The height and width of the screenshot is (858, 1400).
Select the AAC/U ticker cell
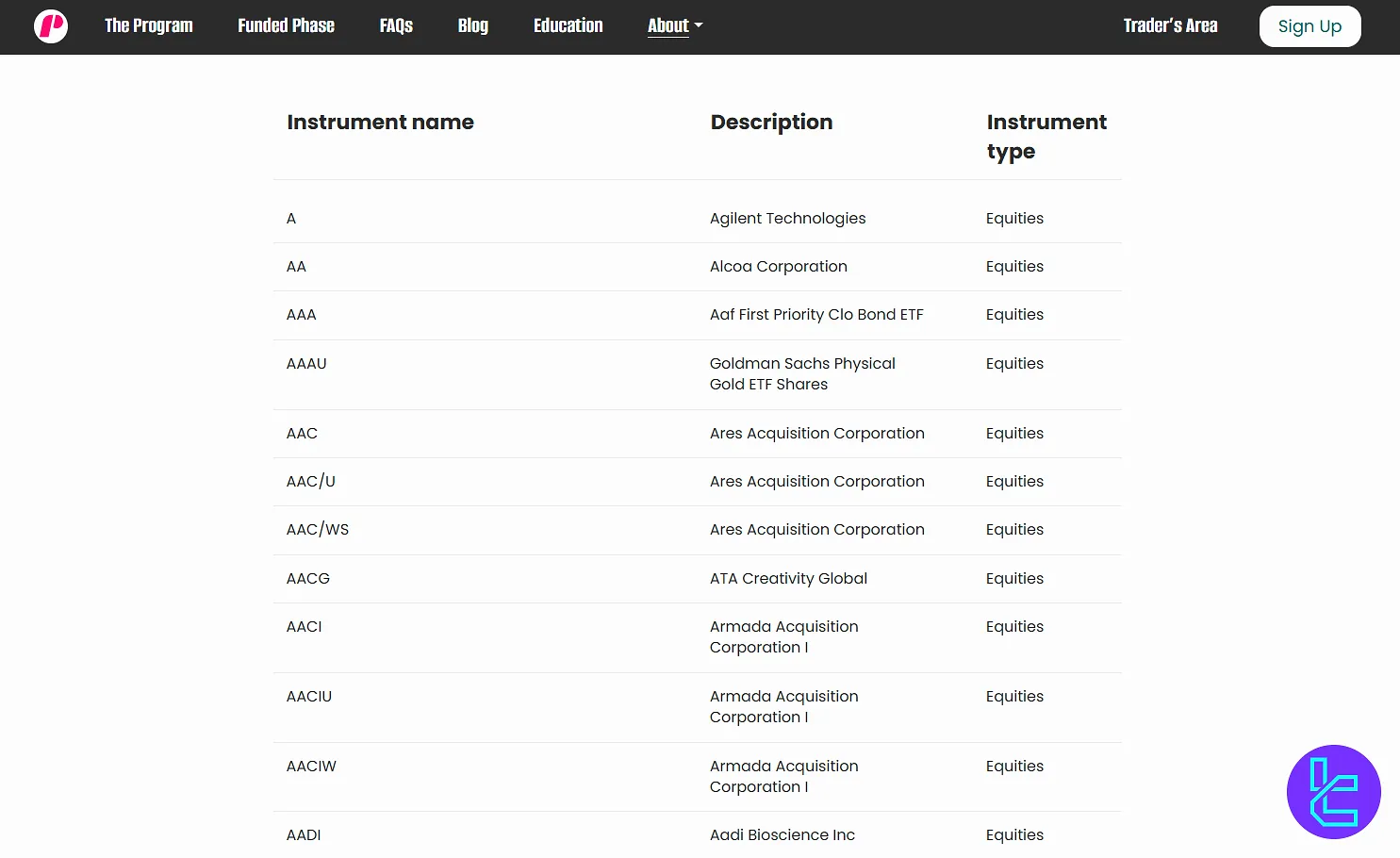(x=310, y=482)
